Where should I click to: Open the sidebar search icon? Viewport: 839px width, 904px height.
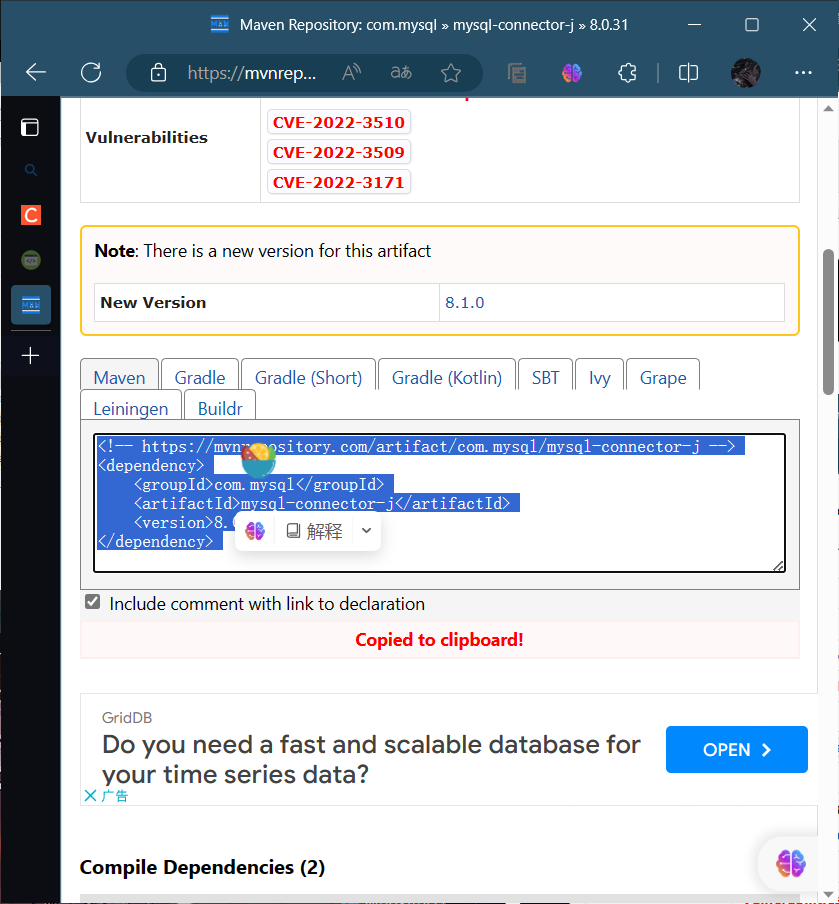[x=31, y=170]
